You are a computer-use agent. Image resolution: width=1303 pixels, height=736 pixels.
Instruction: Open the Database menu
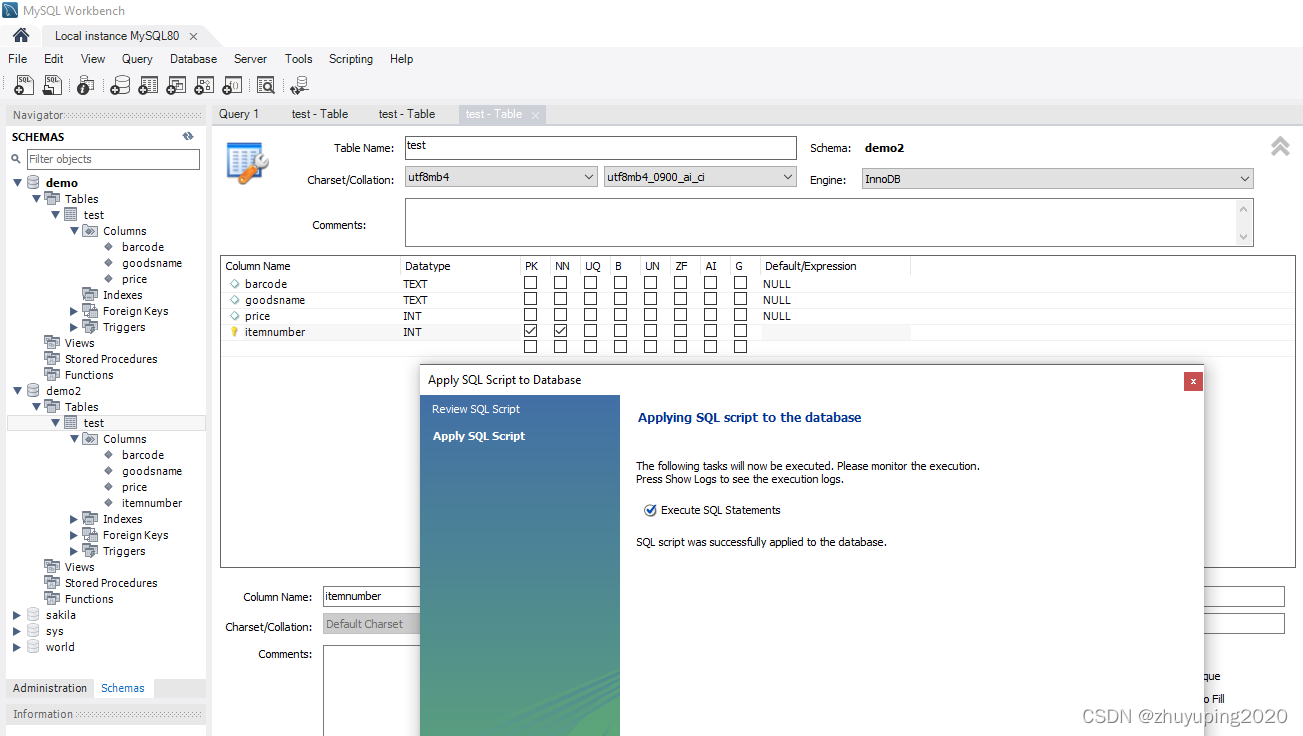193,59
